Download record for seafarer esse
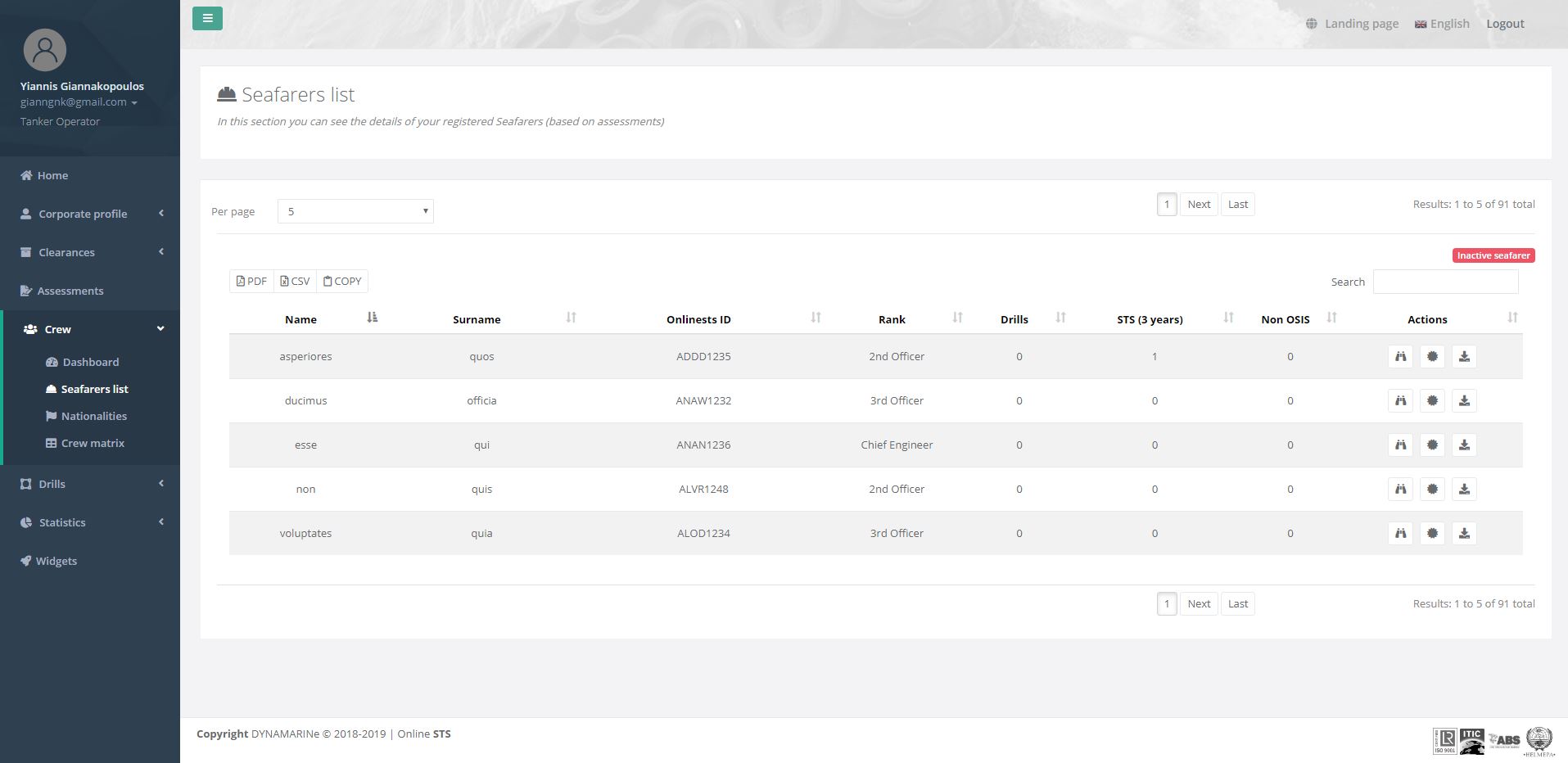 [1464, 445]
